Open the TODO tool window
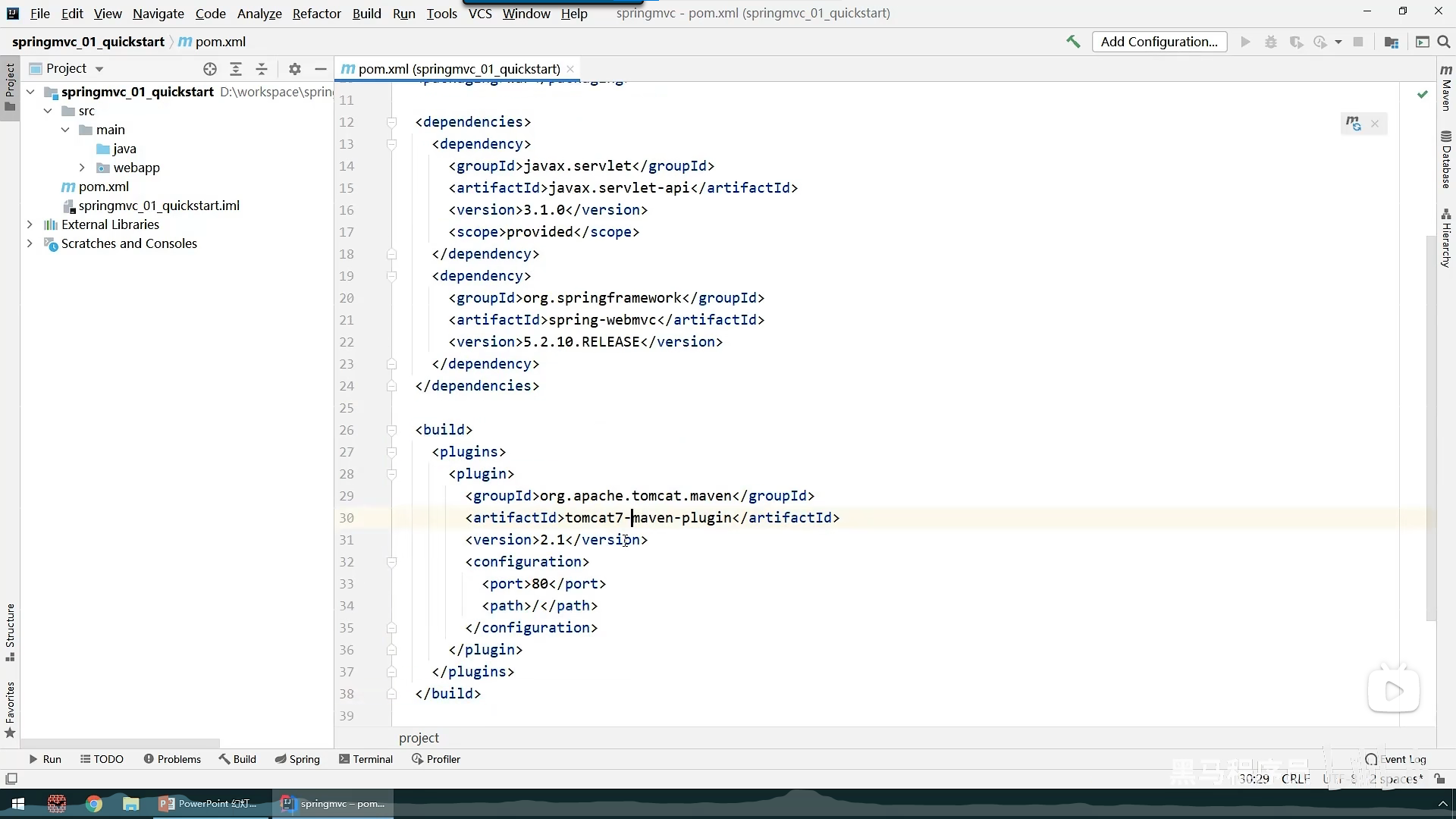 tap(102, 759)
